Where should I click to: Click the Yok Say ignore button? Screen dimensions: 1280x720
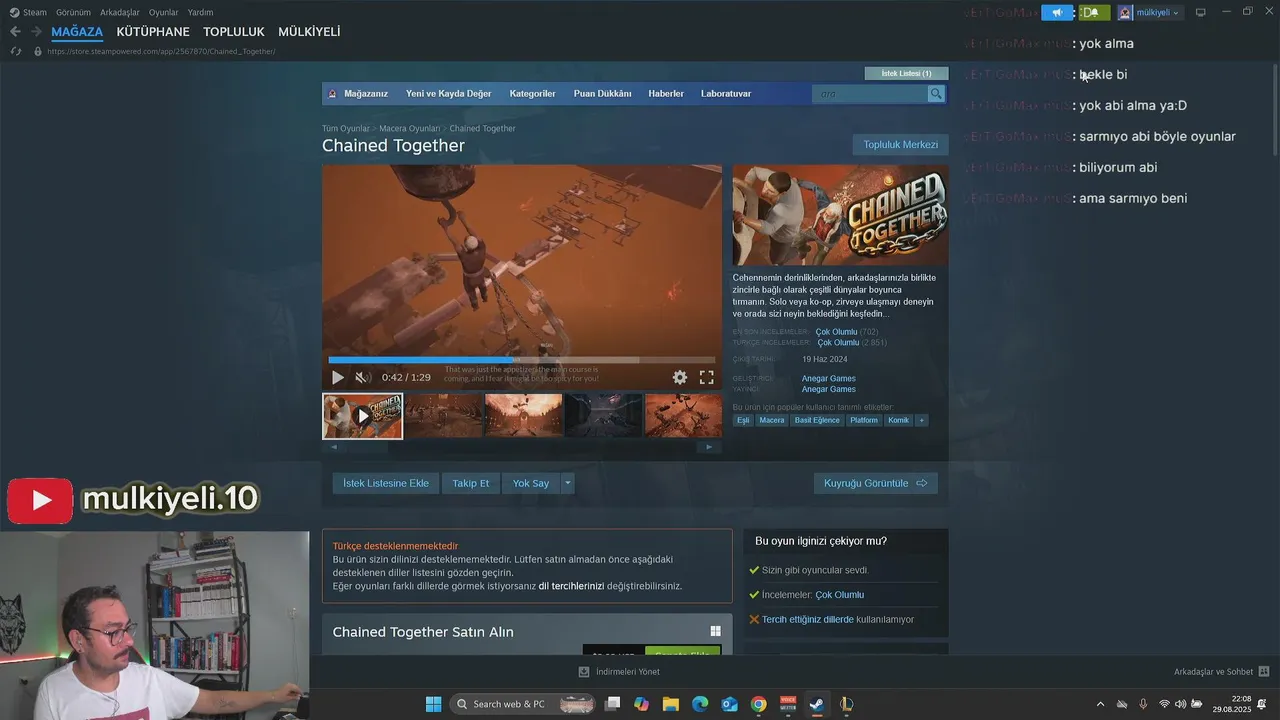531,483
